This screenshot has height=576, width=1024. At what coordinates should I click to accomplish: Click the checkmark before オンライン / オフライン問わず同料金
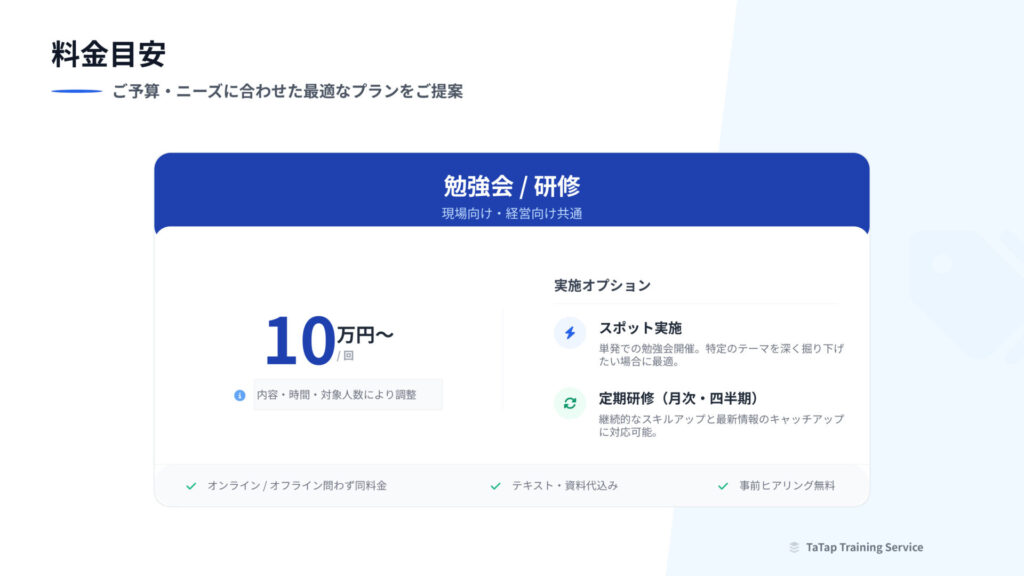191,486
